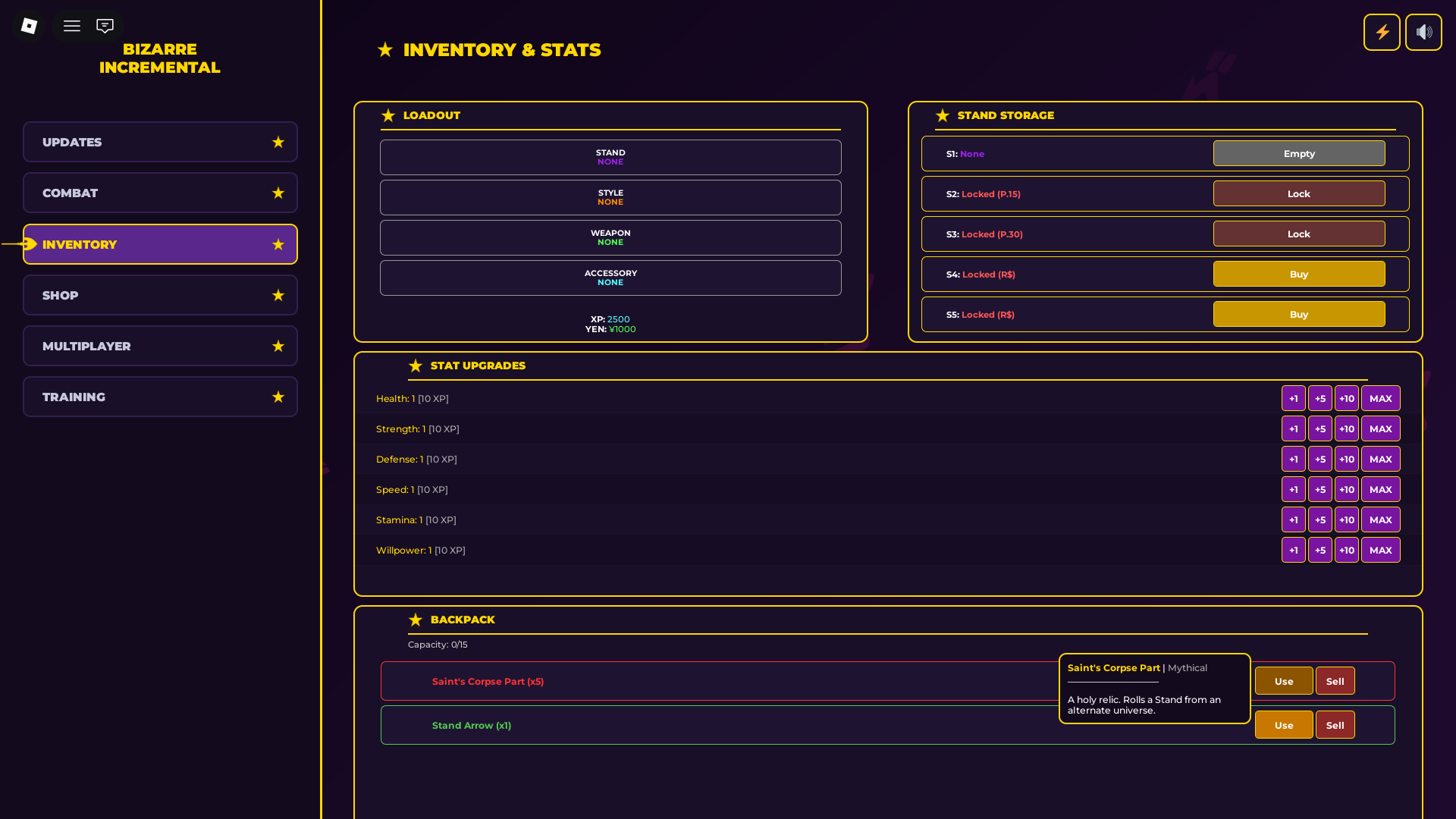Open the hamburger menu icon
This screenshot has width=1456, height=819.
pos(72,26)
